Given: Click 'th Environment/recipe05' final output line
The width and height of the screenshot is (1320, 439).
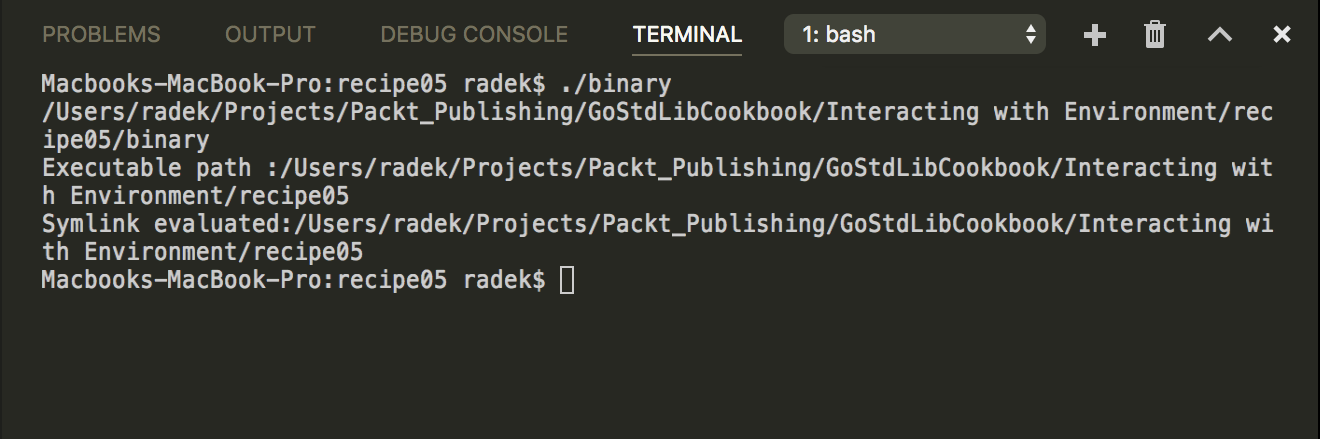Looking at the screenshot, I should (202, 253).
